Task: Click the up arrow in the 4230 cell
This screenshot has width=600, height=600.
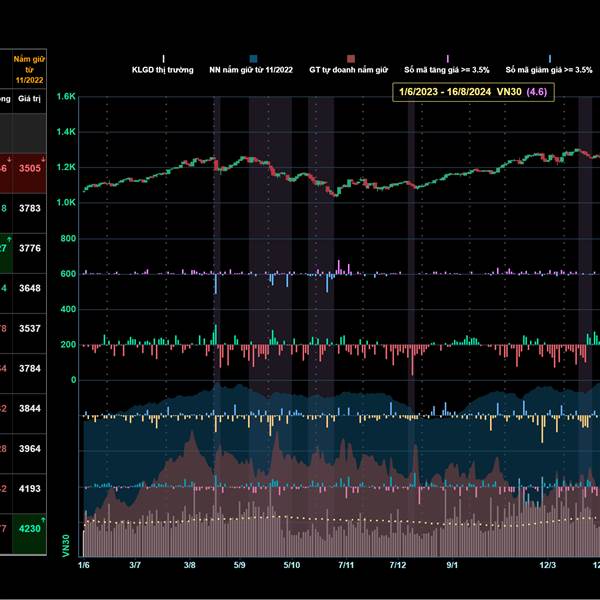Action: click(x=43, y=520)
